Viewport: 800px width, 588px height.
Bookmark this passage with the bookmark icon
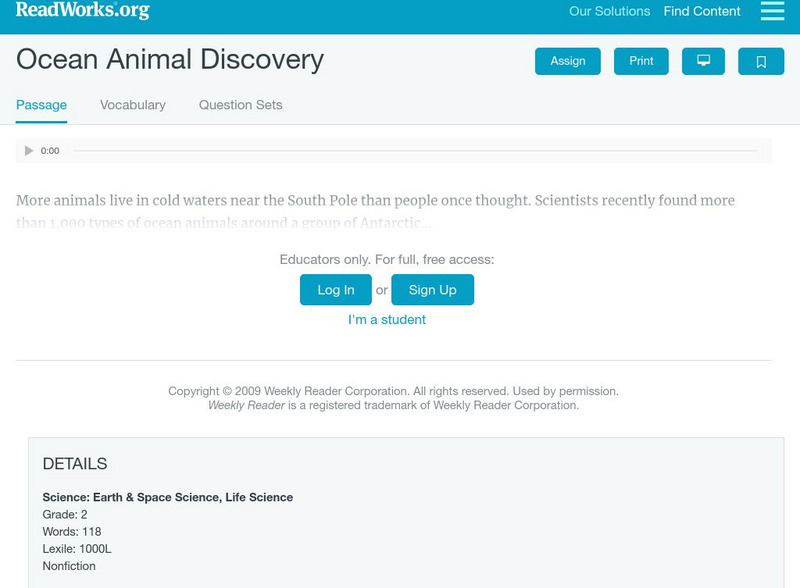pos(761,61)
